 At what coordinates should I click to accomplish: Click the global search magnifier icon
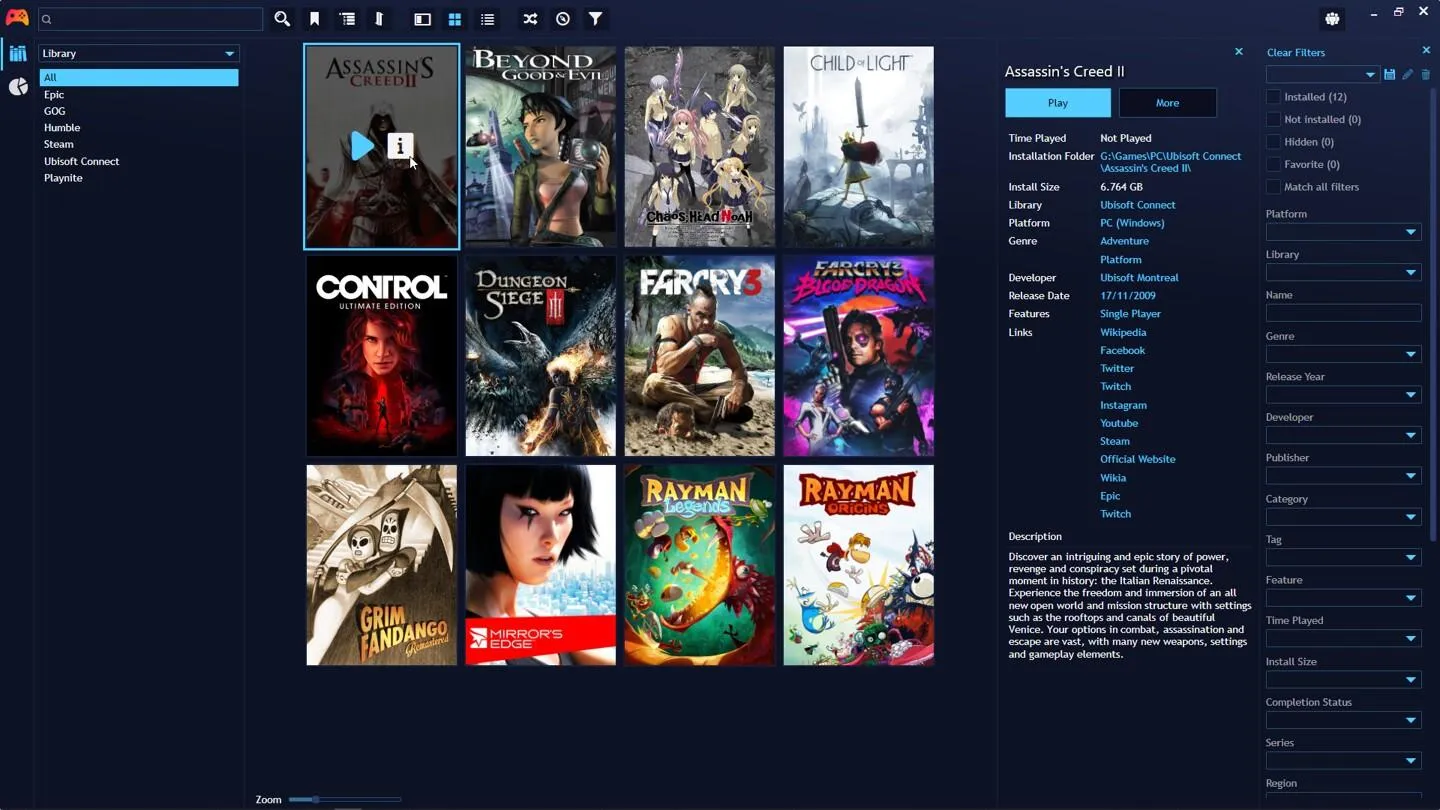click(x=282, y=19)
